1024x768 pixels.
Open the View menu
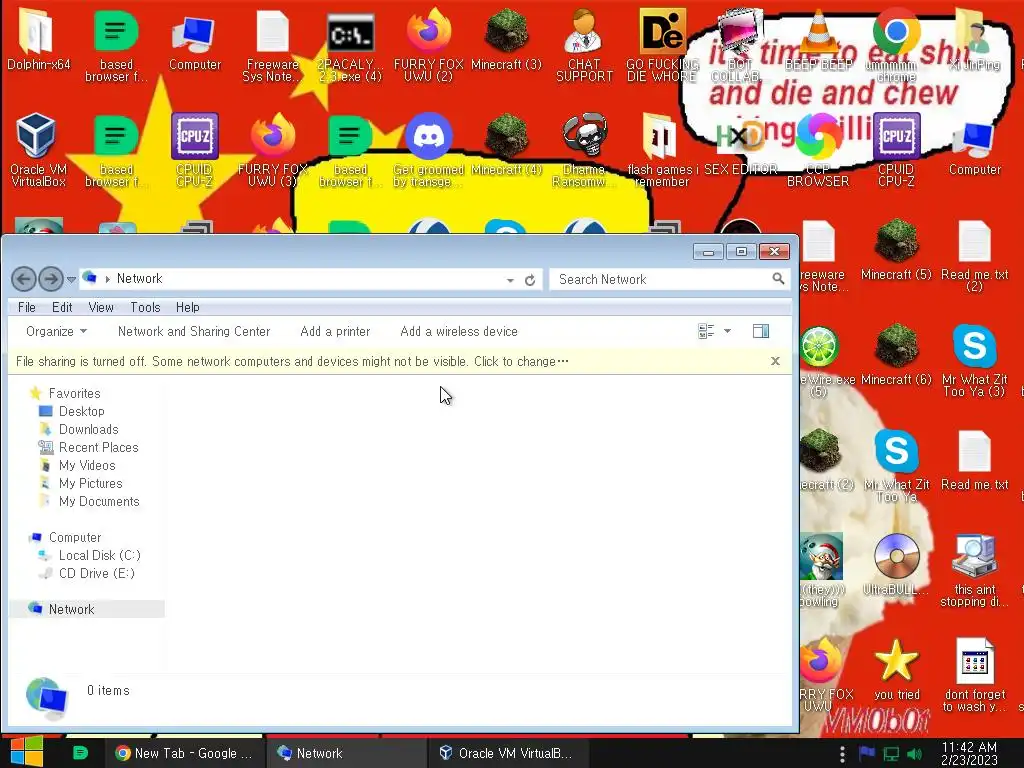click(101, 307)
